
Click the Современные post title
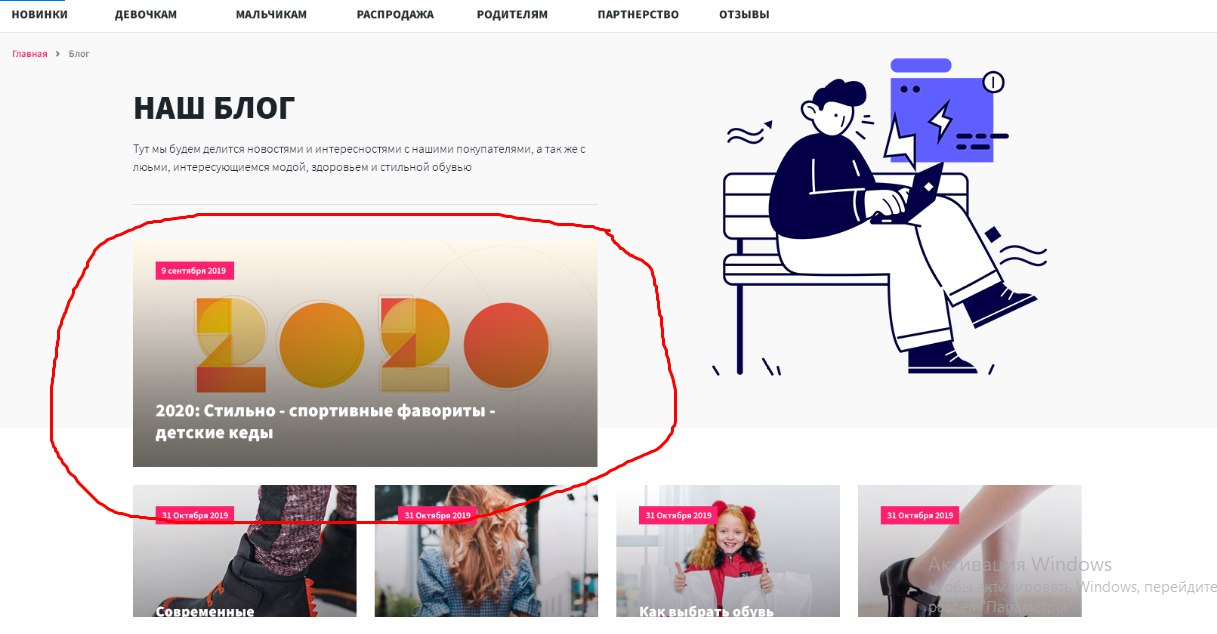[x=205, y=611]
